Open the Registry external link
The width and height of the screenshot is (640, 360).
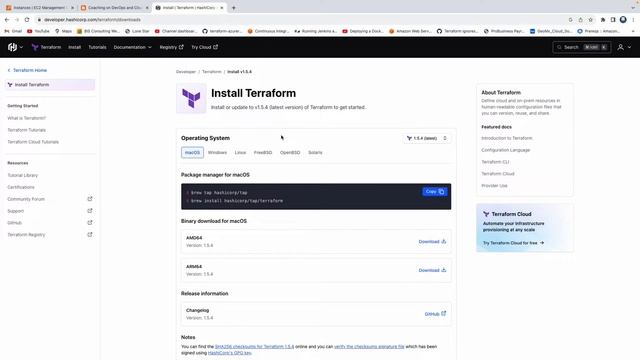[x=171, y=47]
